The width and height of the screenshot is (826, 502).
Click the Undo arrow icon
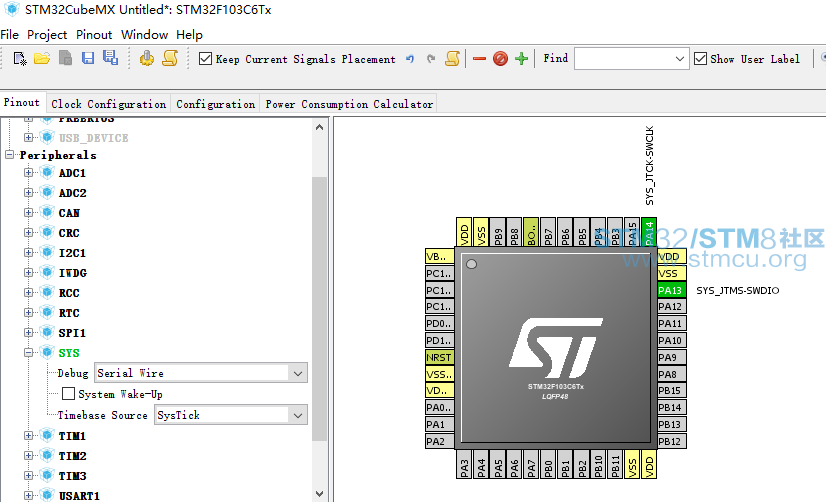click(410, 59)
